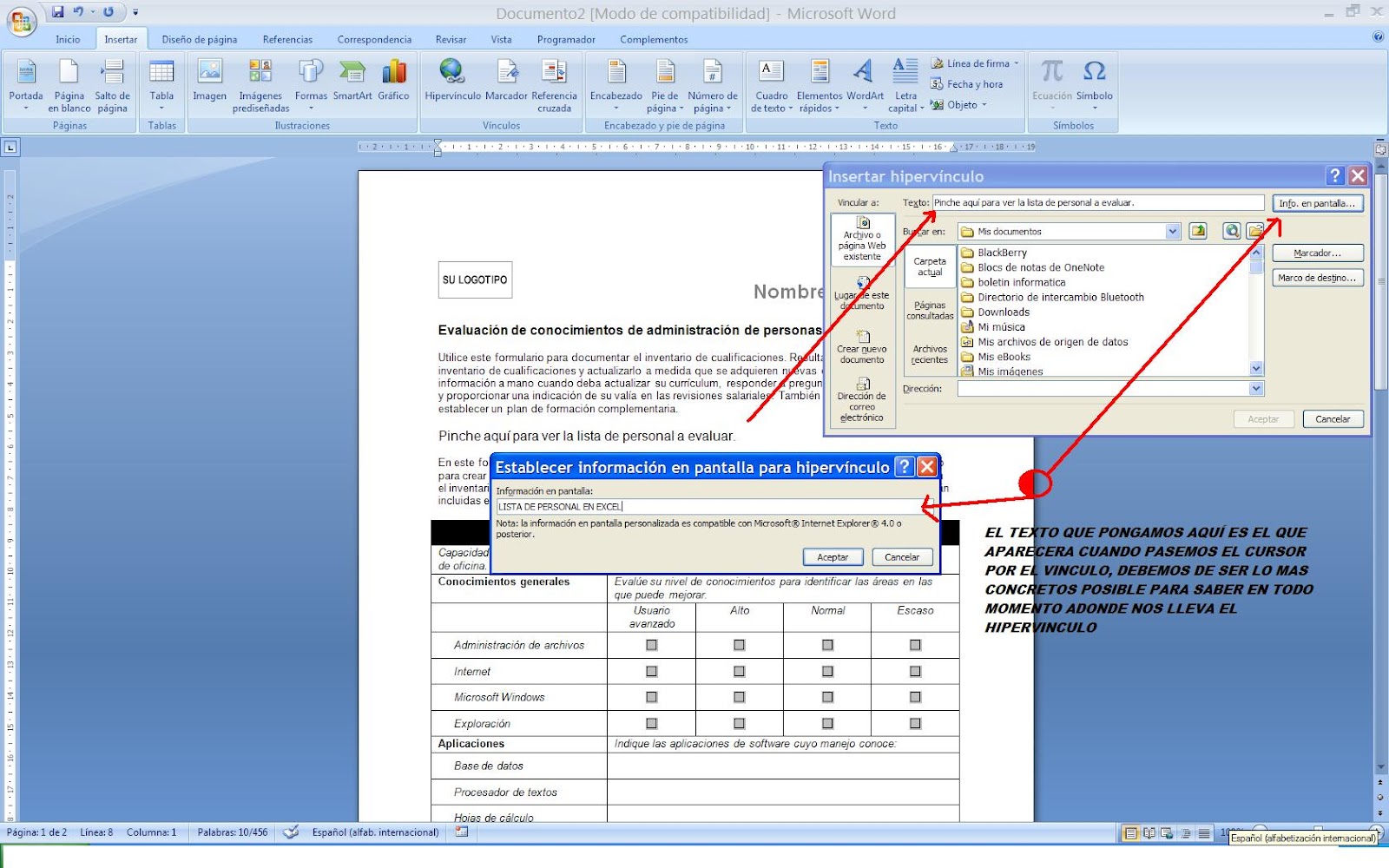Open the Referencias tab
The image size is (1389, 868).
pos(287,39)
